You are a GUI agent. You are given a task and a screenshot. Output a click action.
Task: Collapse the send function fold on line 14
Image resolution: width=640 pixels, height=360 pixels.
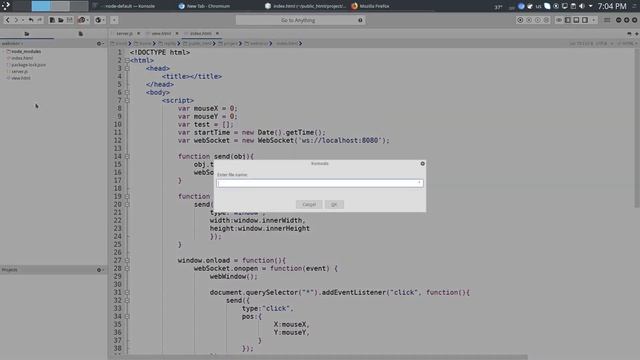(127, 156)
